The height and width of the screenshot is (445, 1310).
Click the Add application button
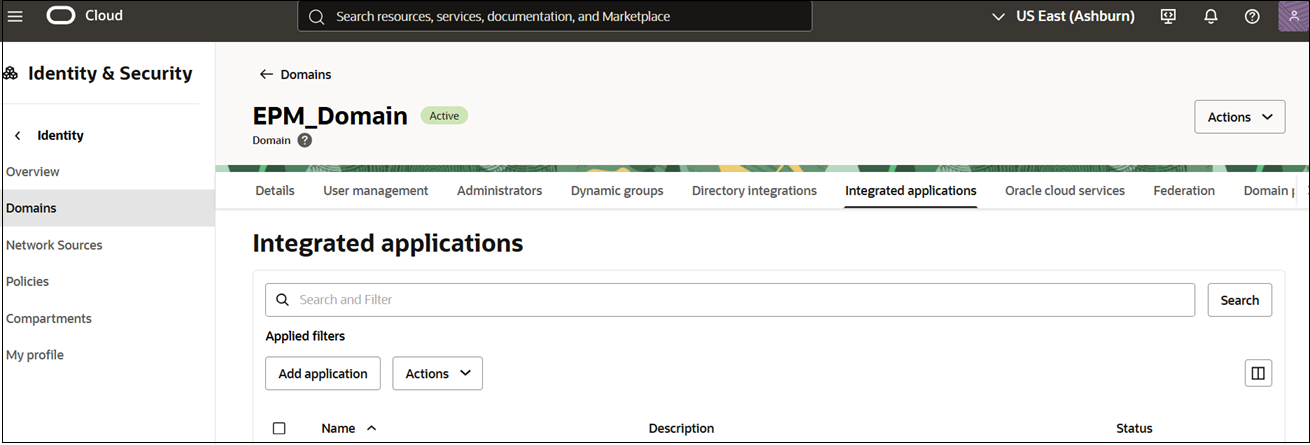tap(323, 373)
